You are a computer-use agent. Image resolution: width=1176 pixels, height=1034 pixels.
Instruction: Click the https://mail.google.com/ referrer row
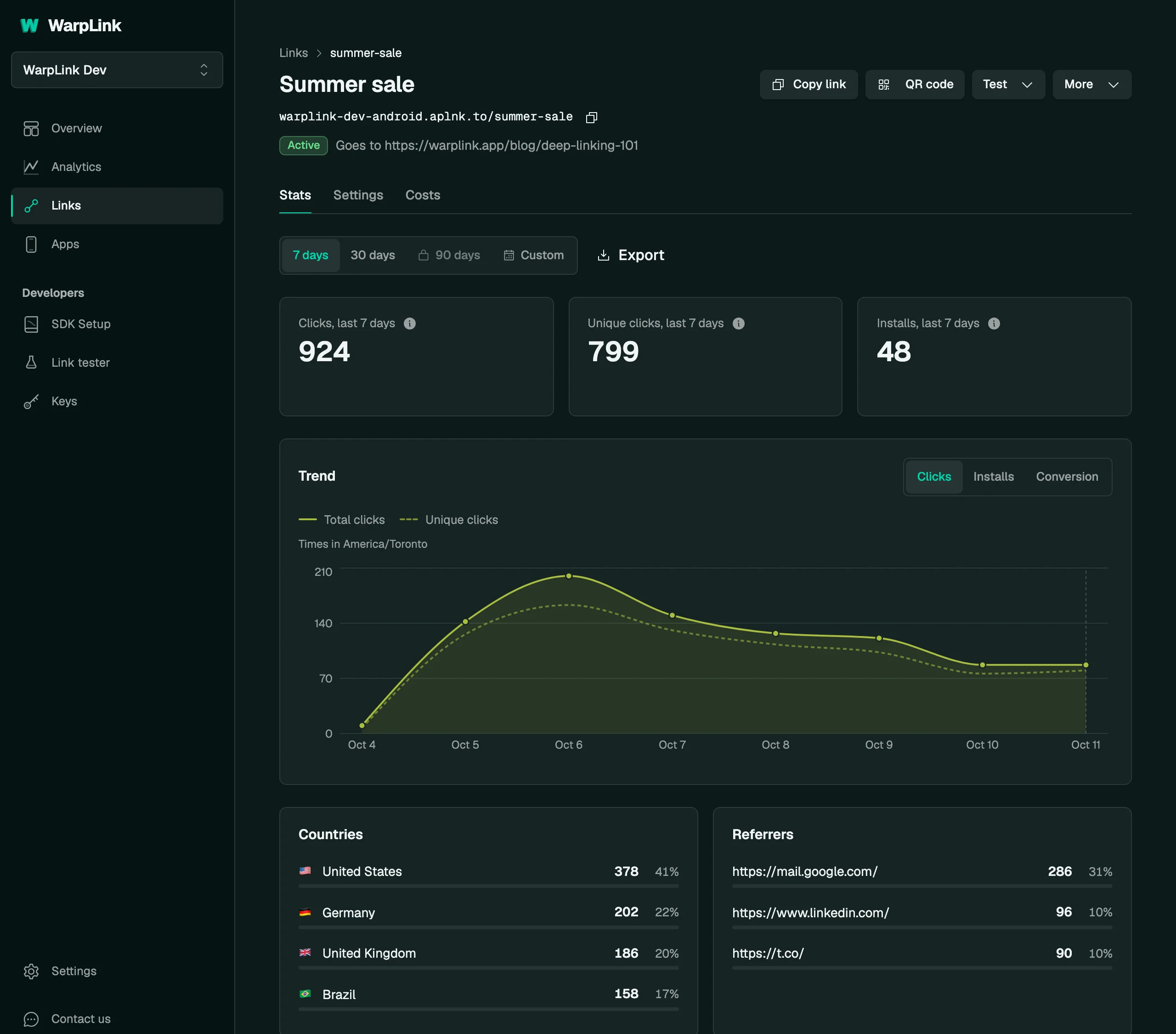pyautogui.click(x=922, y=875)
